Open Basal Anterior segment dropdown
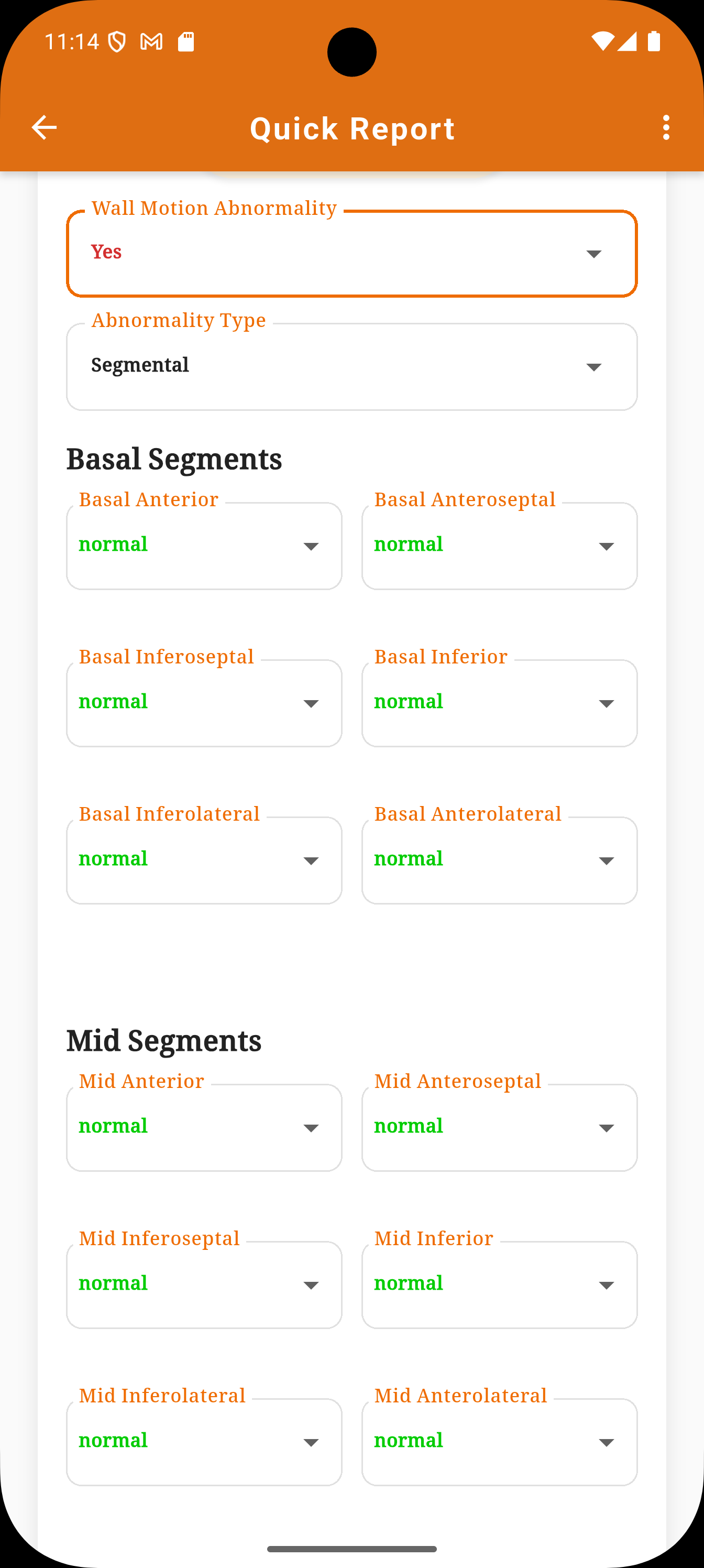The height and width of the screenshot is (1568, 704). click(204, 546)
